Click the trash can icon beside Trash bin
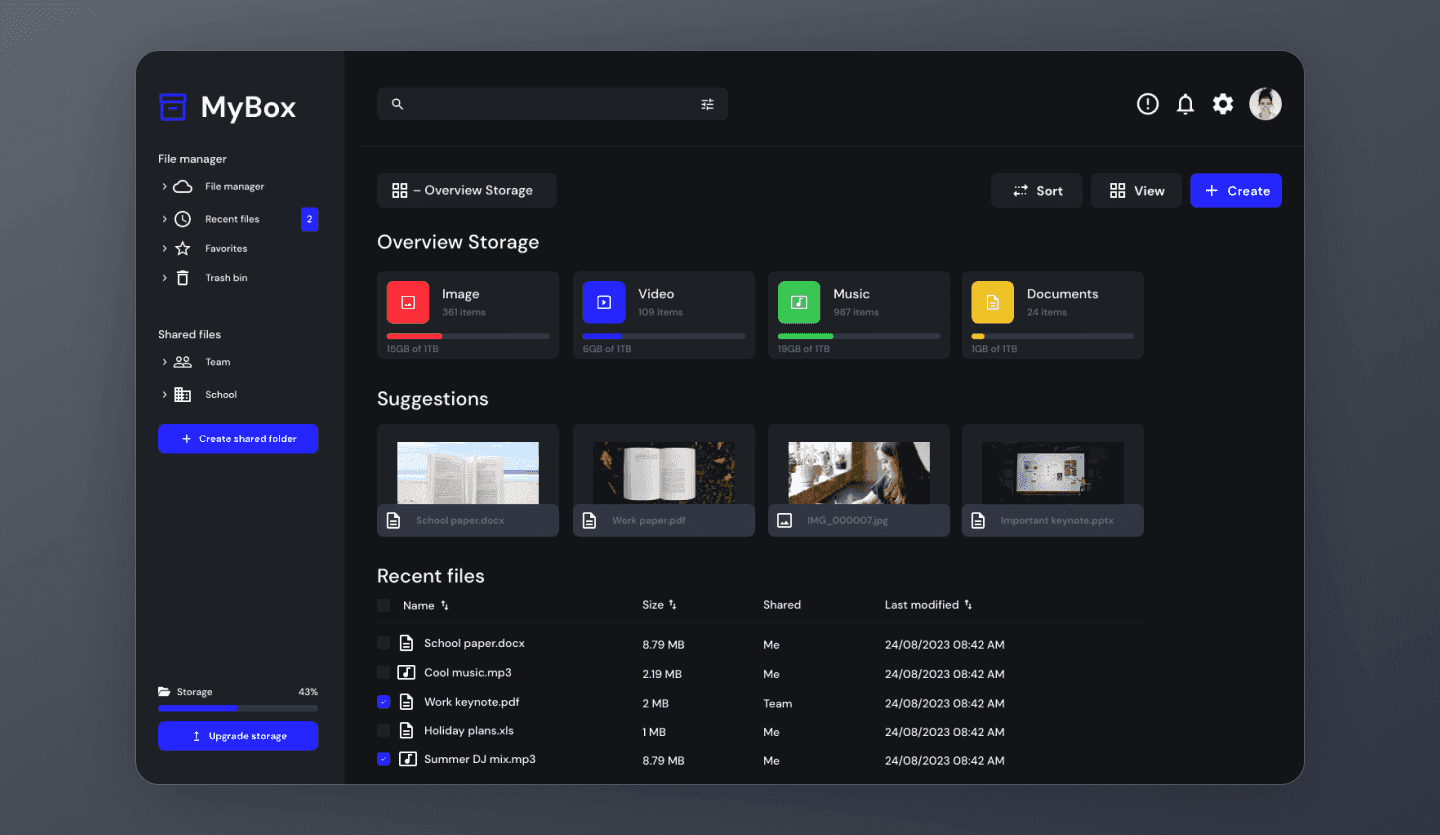This screenshot has width=1440, height=835. pos(183,278)
